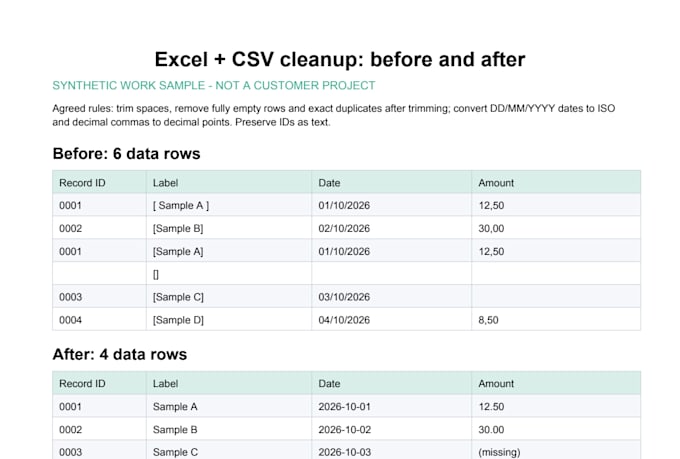Select the 'Sample B' cleaned label cell
This screenshot has width=680, height=459.
pyautogui.click(x=229, y=429)
